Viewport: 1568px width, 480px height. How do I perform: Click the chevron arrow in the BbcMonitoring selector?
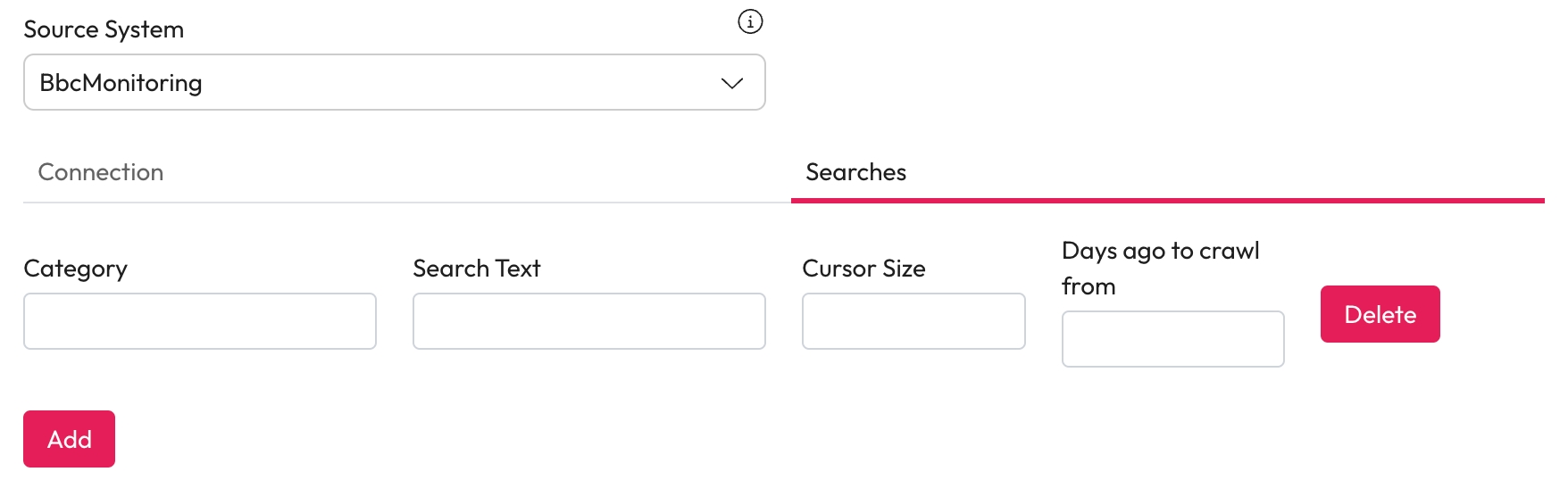pyautogui.click(x=732, y=83)
